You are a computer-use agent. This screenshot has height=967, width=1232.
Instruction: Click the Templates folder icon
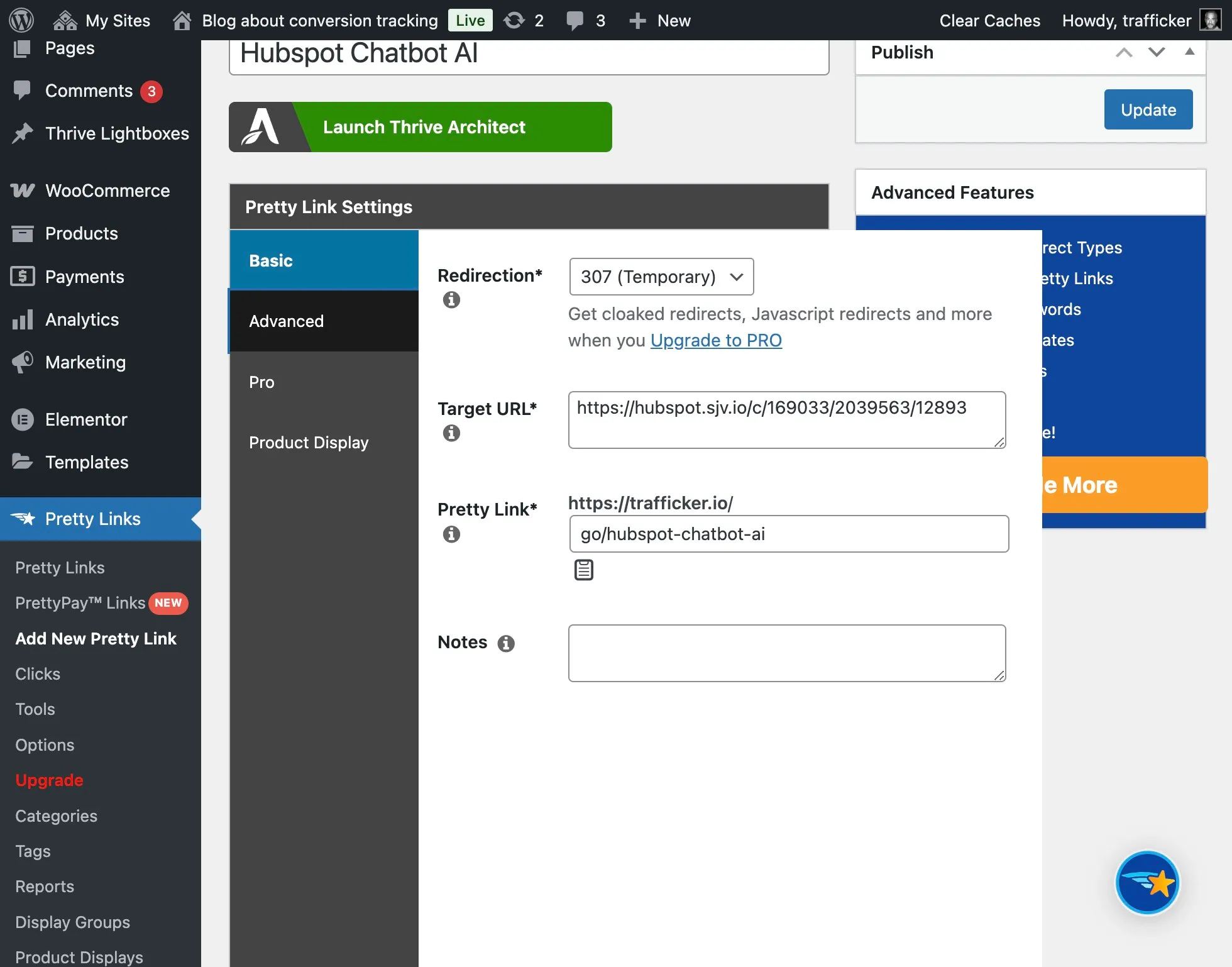23,461
